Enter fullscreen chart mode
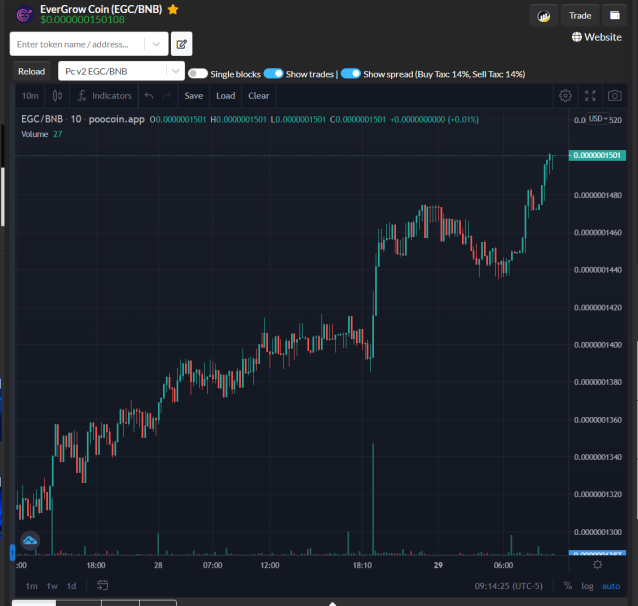 point(590,96)
